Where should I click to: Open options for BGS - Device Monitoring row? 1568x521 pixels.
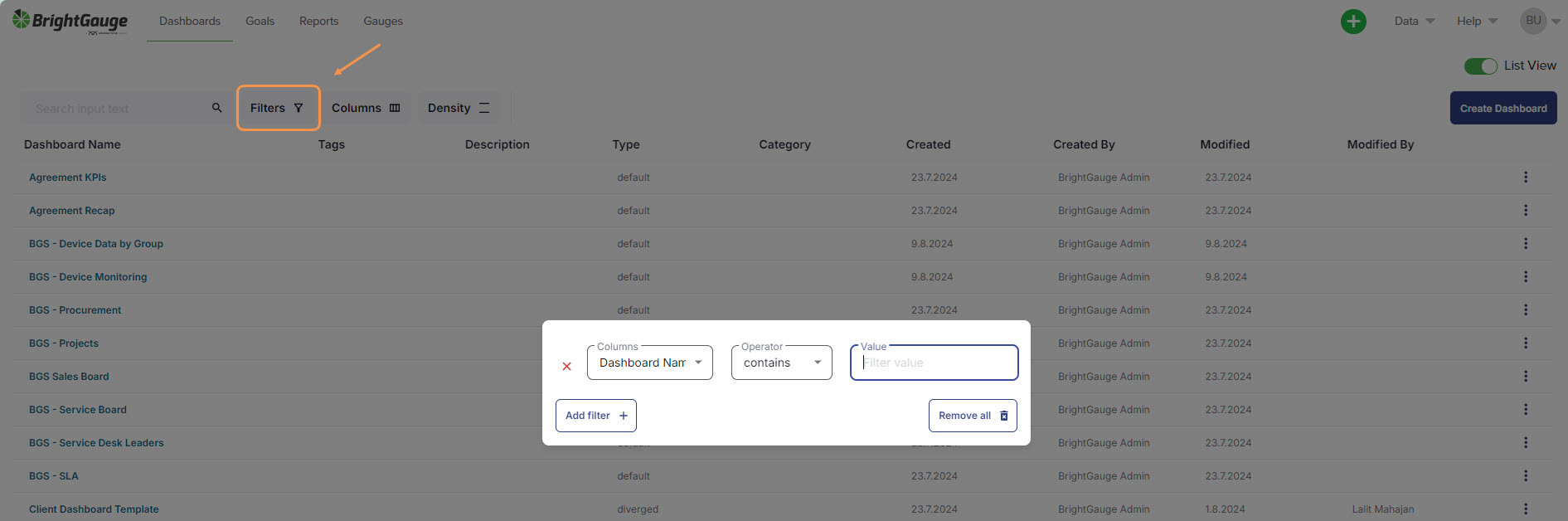click(x=1526, y=276)
